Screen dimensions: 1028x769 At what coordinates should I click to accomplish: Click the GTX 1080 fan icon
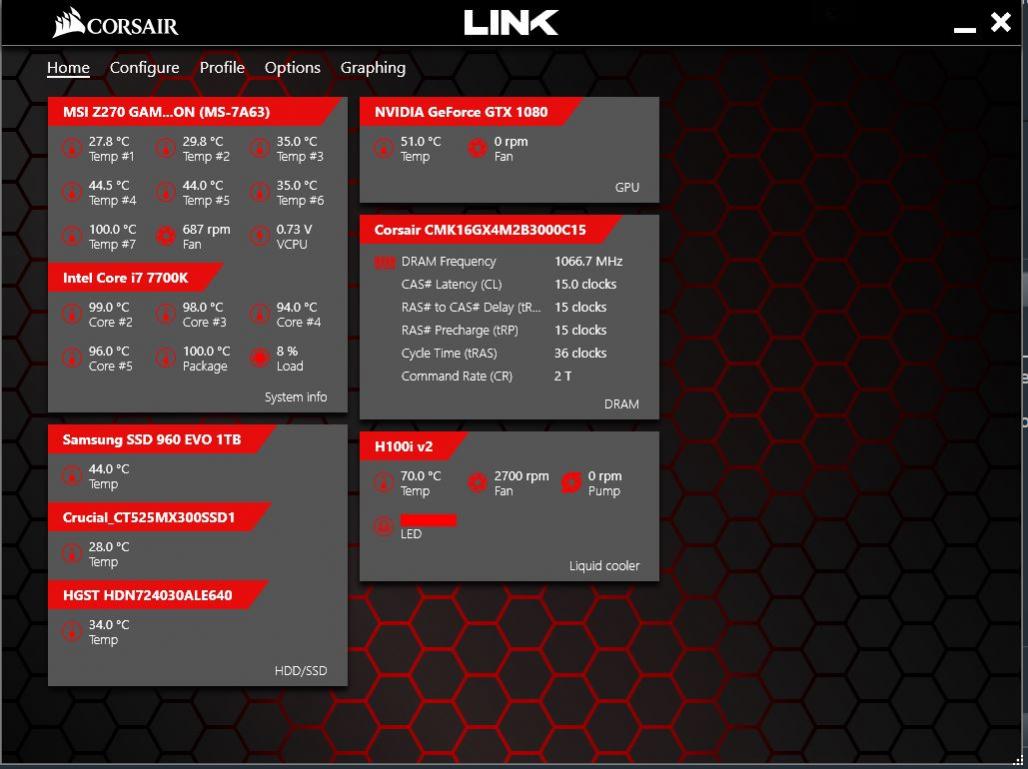point(477,149)
